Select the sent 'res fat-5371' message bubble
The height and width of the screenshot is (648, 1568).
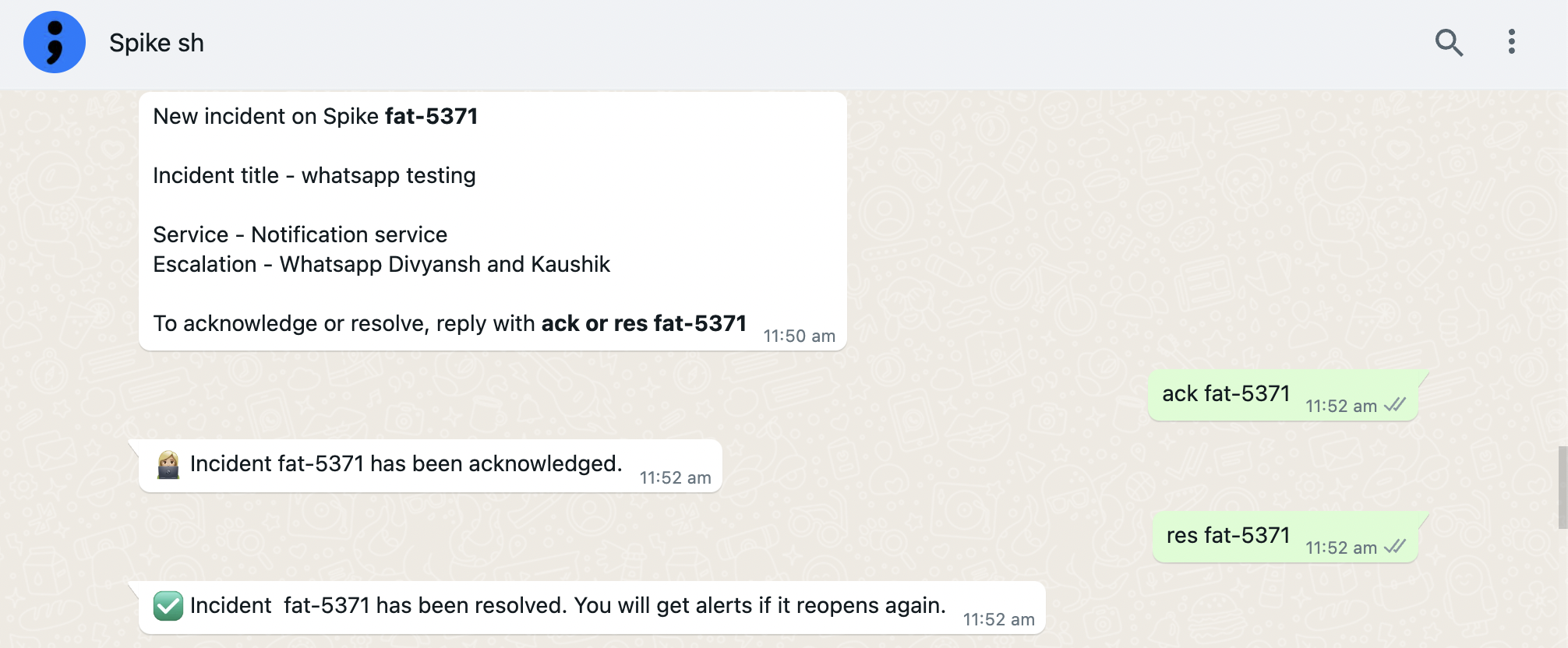(1285, 537)
